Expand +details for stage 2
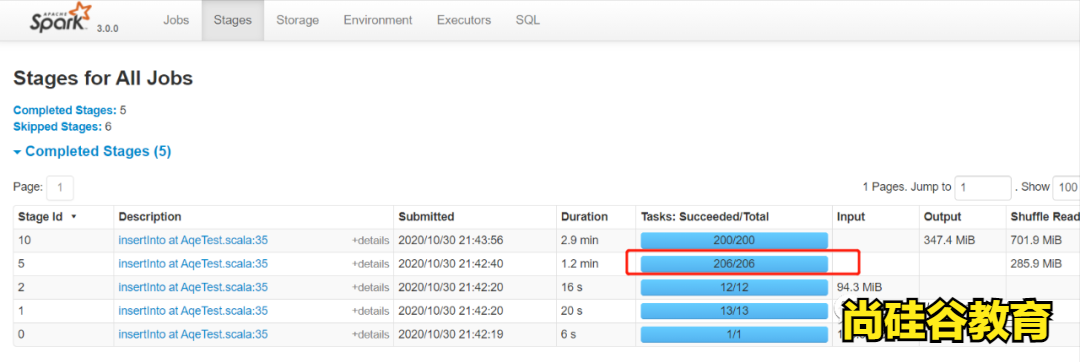 371,288
